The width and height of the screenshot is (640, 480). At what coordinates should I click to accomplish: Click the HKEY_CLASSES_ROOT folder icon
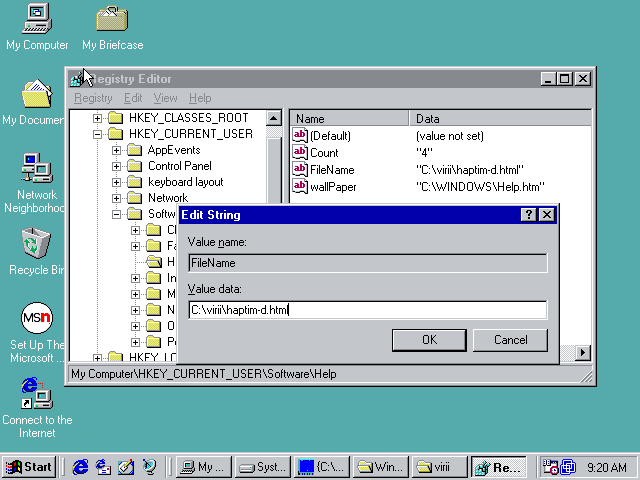coord(116,118)
